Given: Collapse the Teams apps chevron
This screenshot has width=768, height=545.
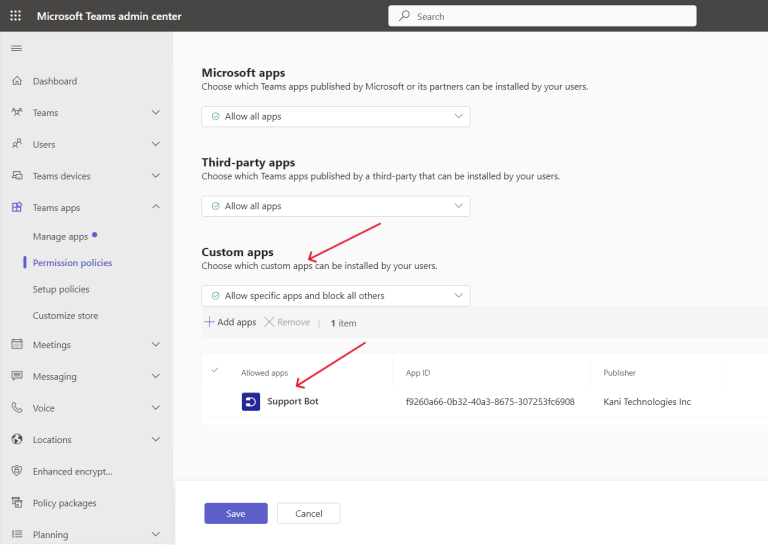Looking at the screenshot, I should coord(156,207).
